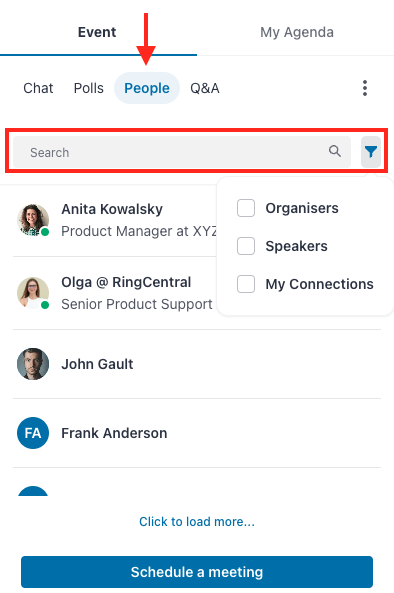Image resolution: width=394 pixels, height=593 pixels.
Task: Click John Gault's profile picture
Action: click(x=33, y=364)
